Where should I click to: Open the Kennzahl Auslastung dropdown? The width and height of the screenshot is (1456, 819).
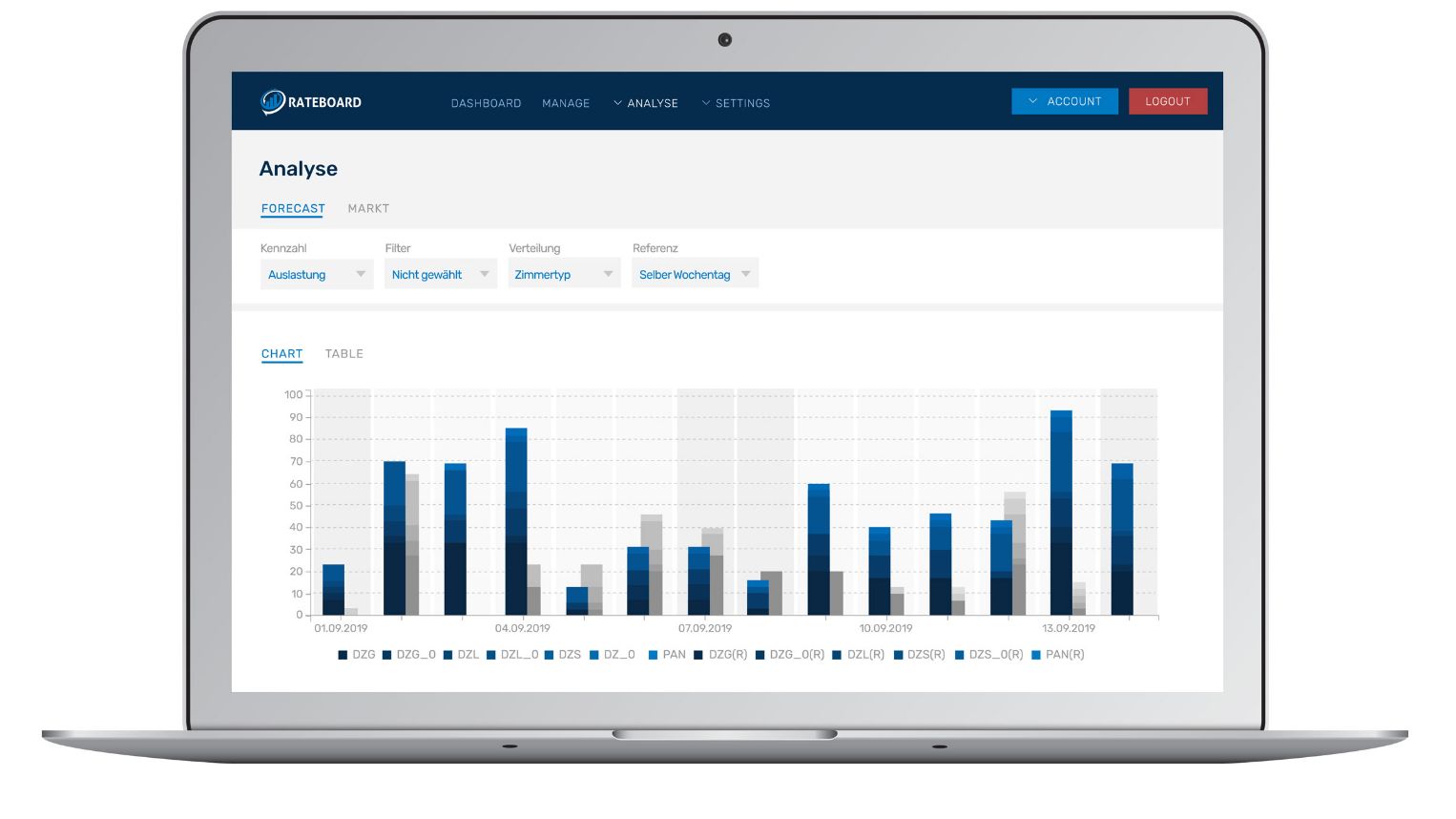pos(317,274)
